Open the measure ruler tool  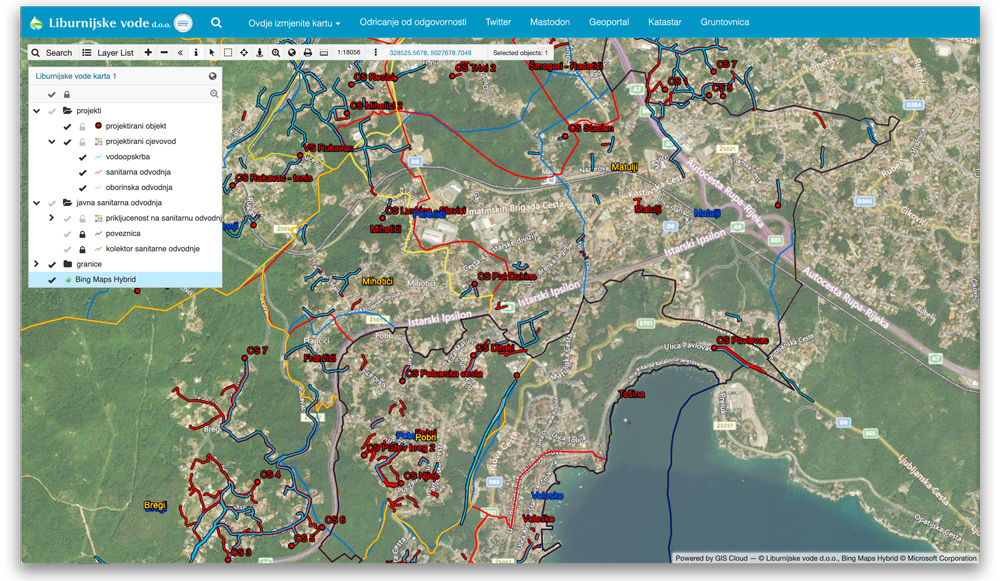(x=324, y=52)
